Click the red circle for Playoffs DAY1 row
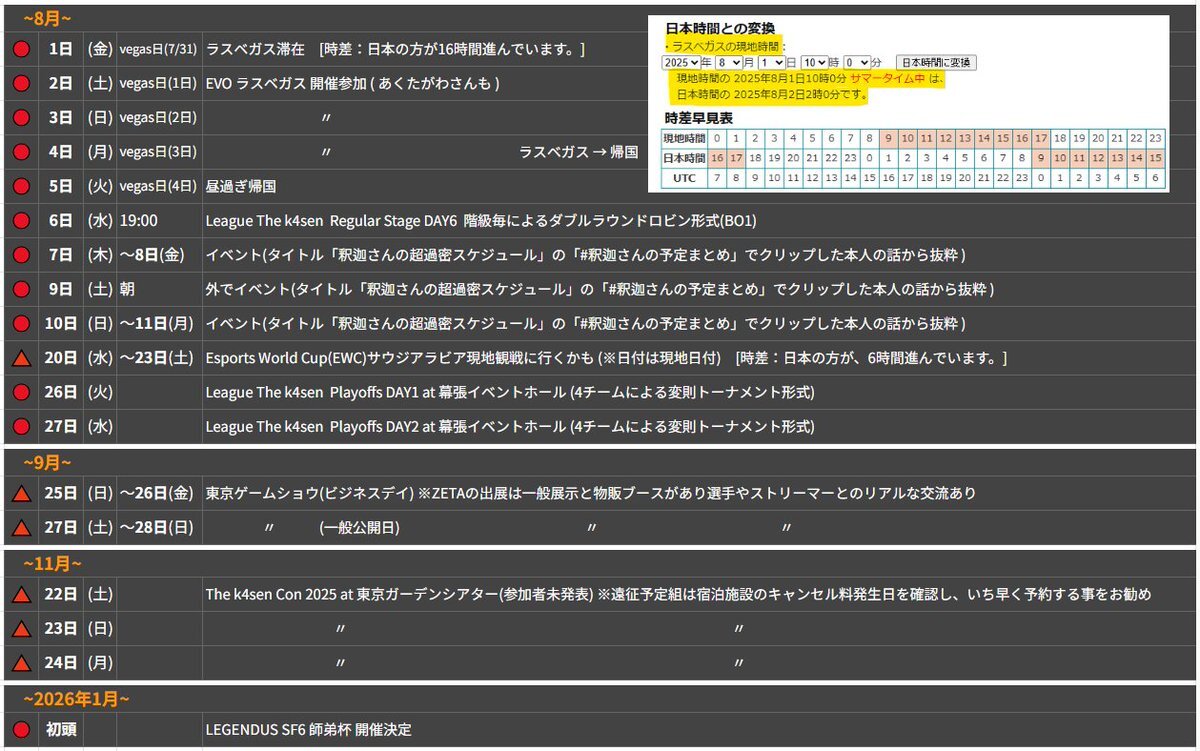The image size is (1200, 751). [21, 392]
